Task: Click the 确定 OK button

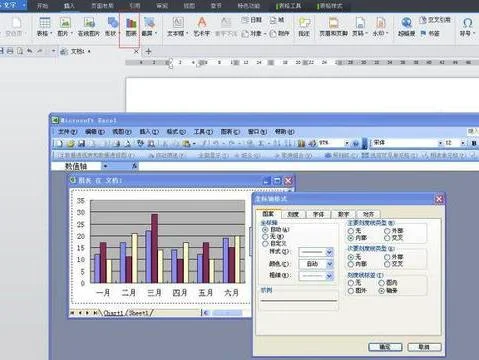Action: 385,347
